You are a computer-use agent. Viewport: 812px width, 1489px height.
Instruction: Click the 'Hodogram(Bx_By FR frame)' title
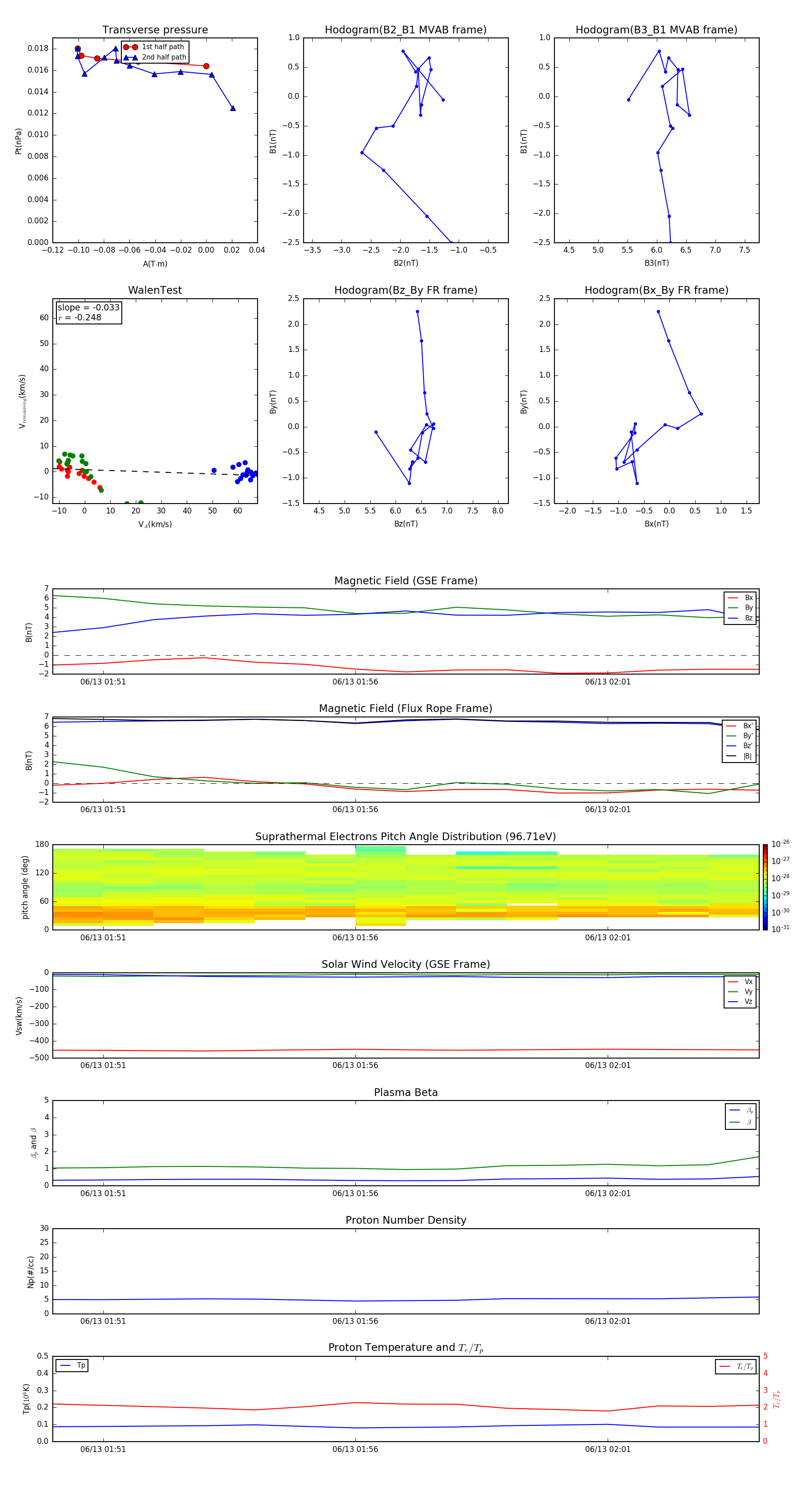[x=656, y=290]
